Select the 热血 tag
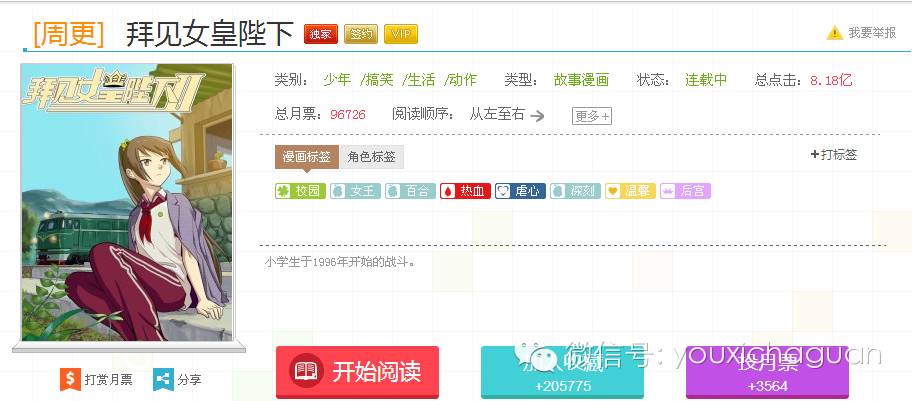 (465, 191)
